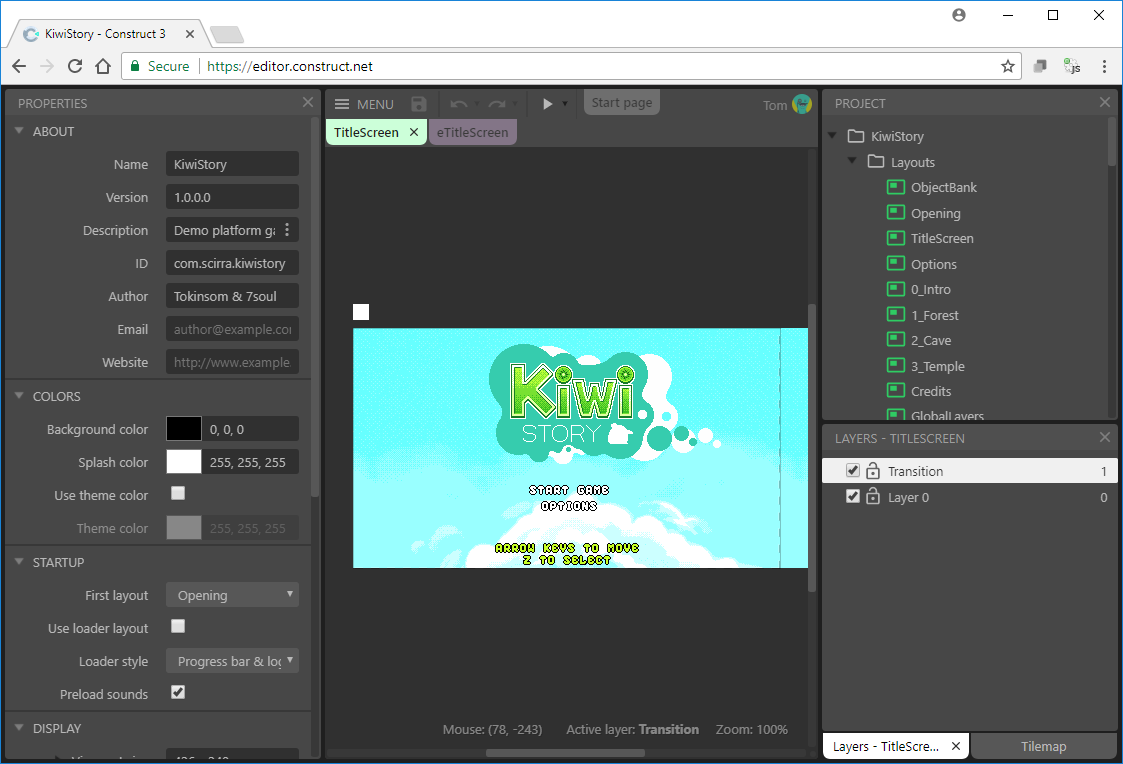Screen dimensions: 1123x764
Task: Click the Save project disk icon
Action: [419, 104]
